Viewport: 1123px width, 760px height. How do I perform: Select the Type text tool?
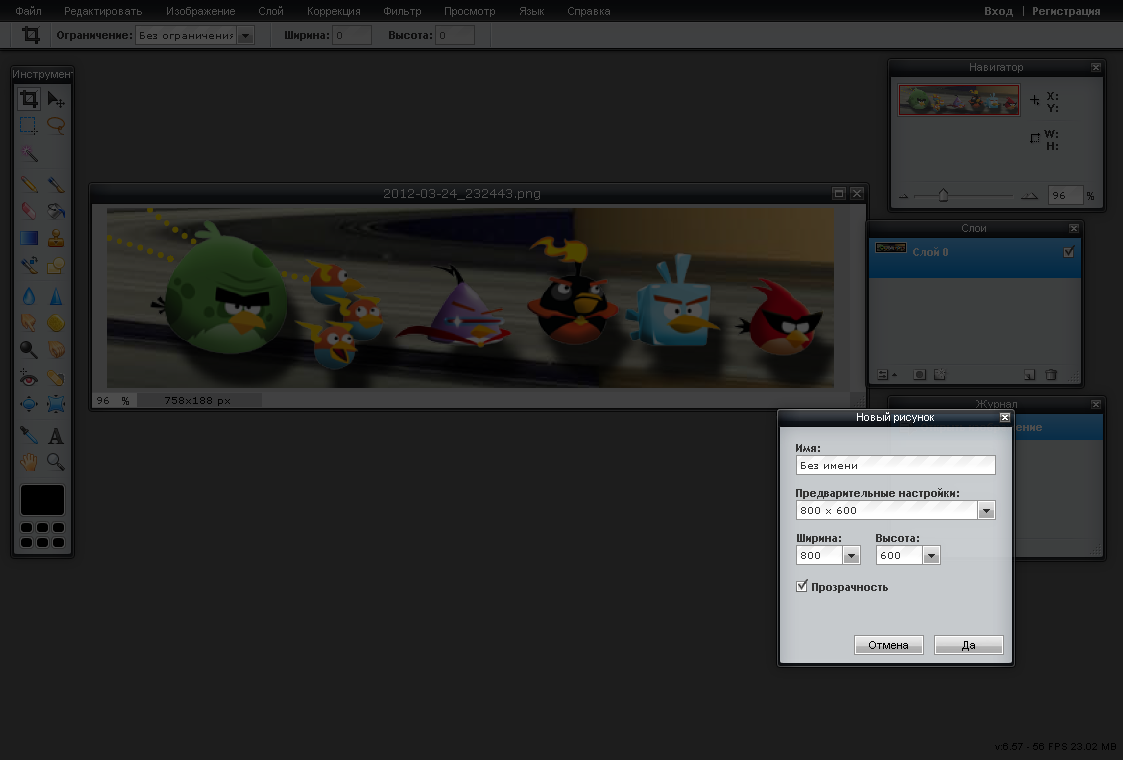pyautogui.click(x=56, y=435)
